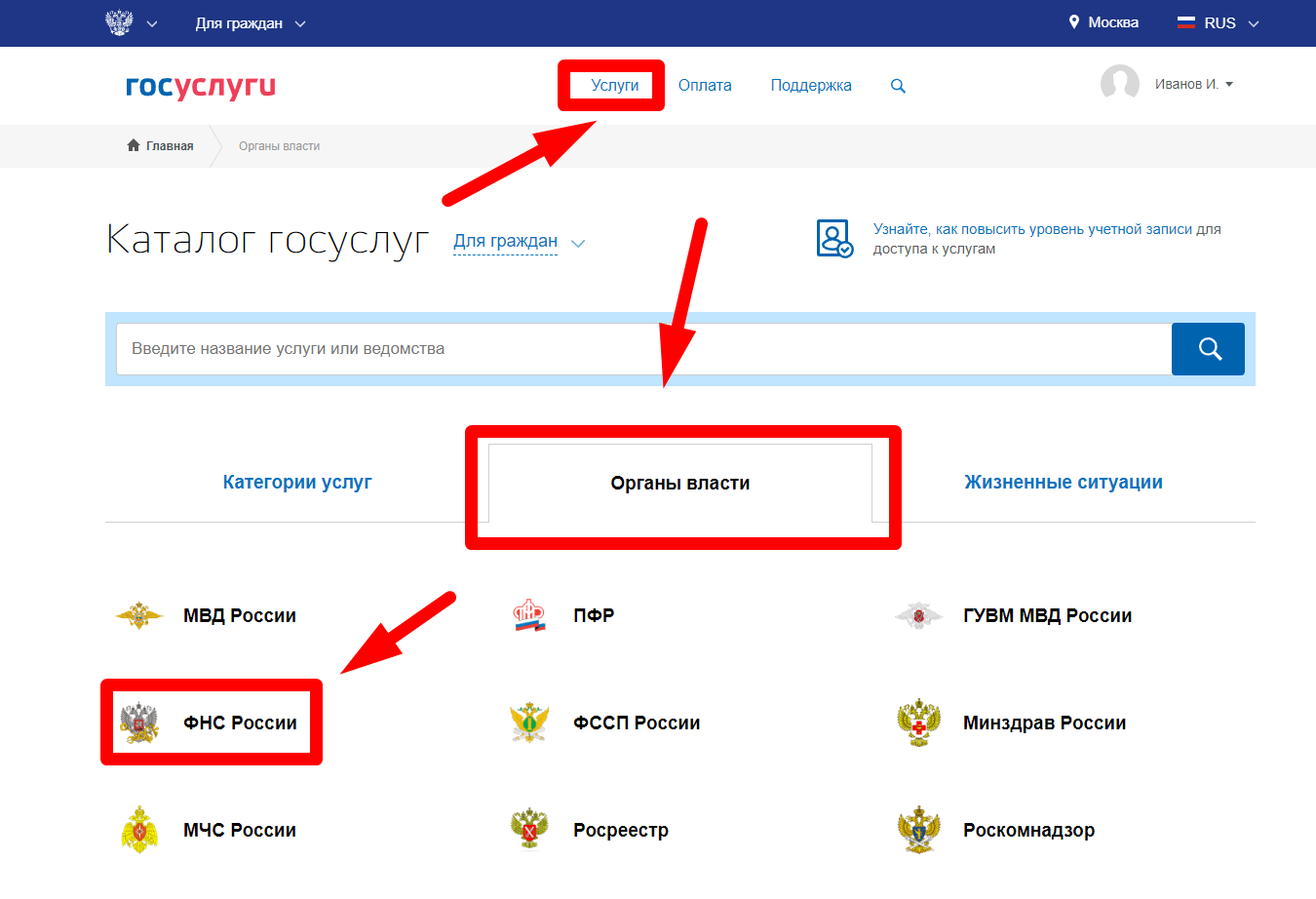Image resolution: width=1316 pixels, height=899 pixels.
Task: Open Роскомнадзор agency link
Action: tap(1029, 830)
